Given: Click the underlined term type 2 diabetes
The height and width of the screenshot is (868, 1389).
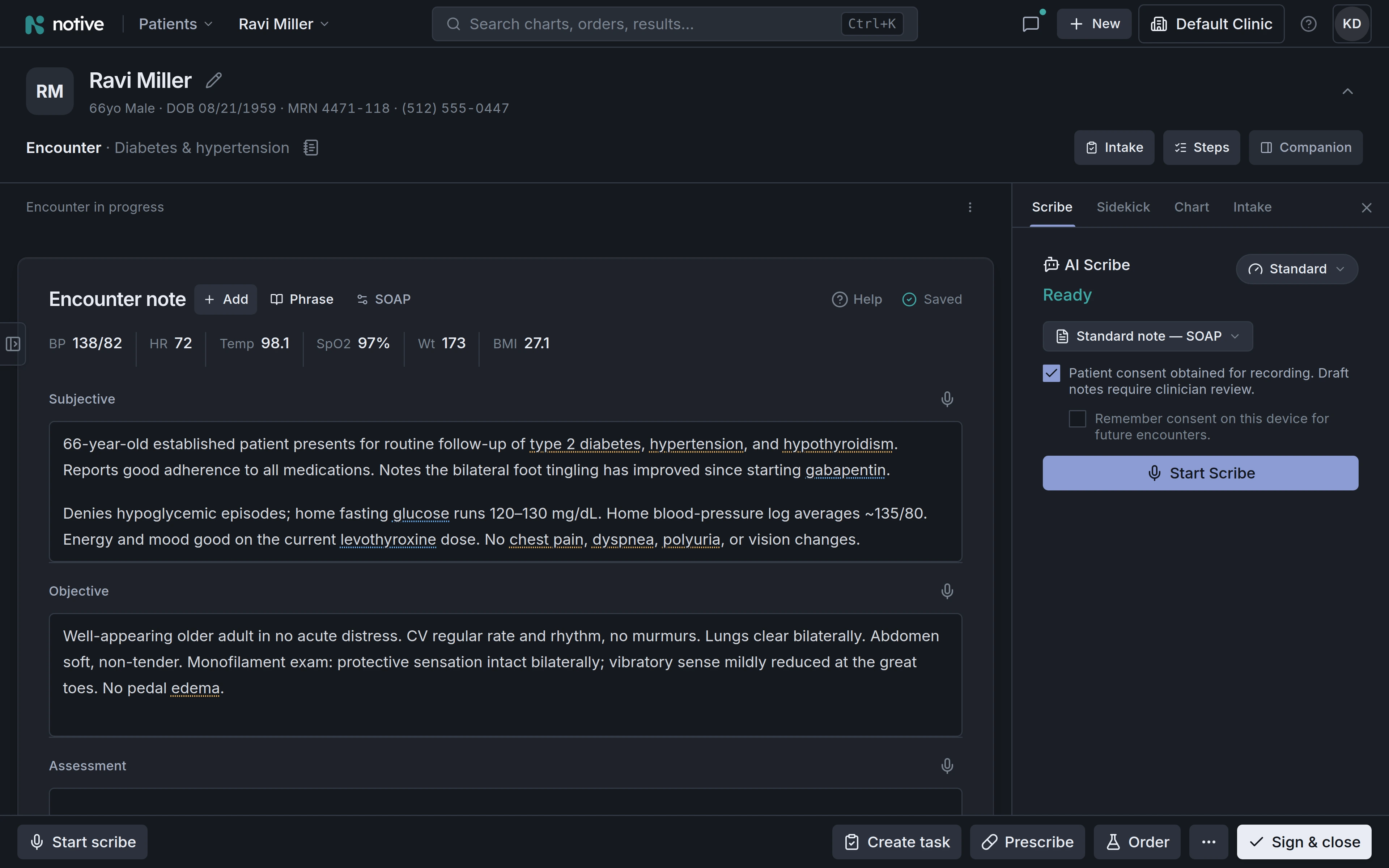Looking at the screenshot, I should (x=585, y=444).
